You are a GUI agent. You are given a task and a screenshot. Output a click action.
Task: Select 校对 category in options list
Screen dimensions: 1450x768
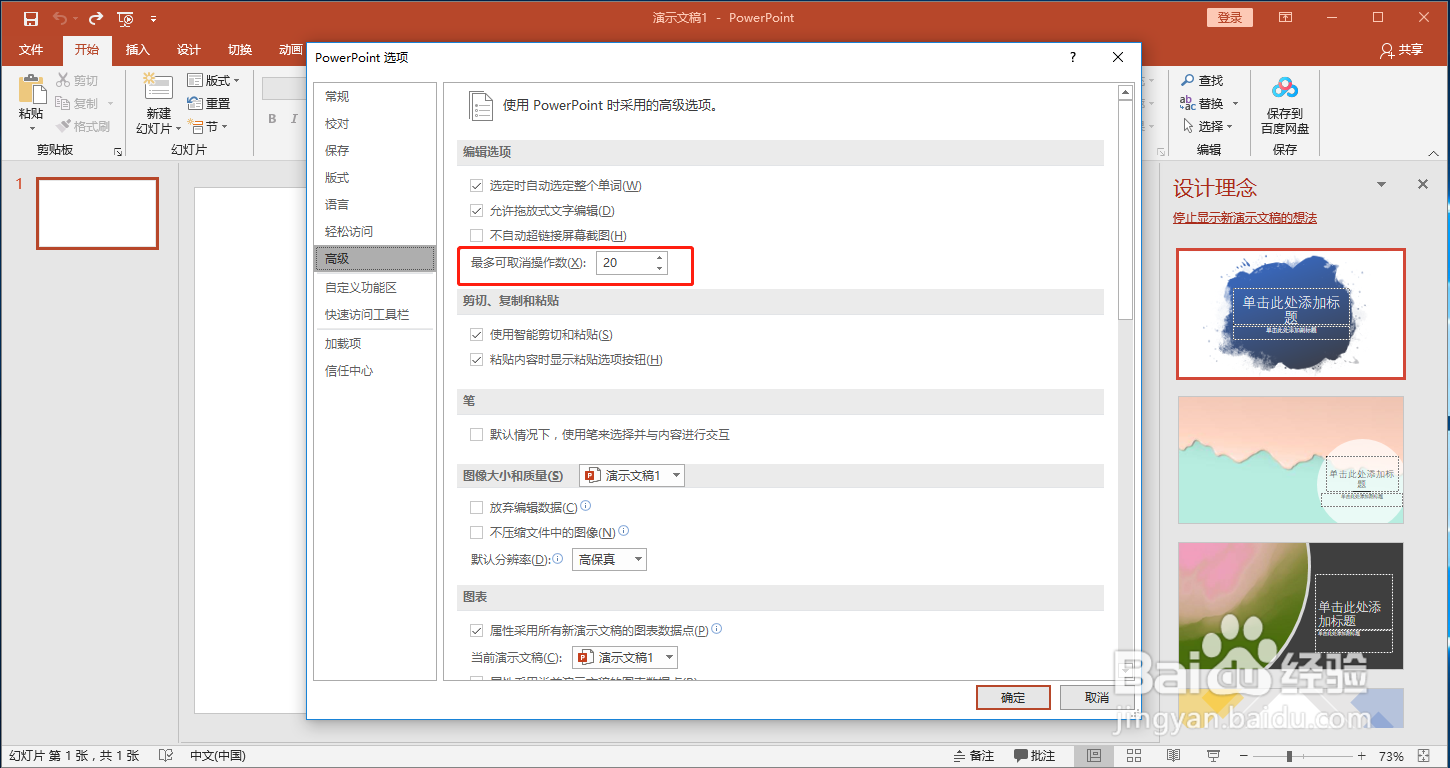375,124
